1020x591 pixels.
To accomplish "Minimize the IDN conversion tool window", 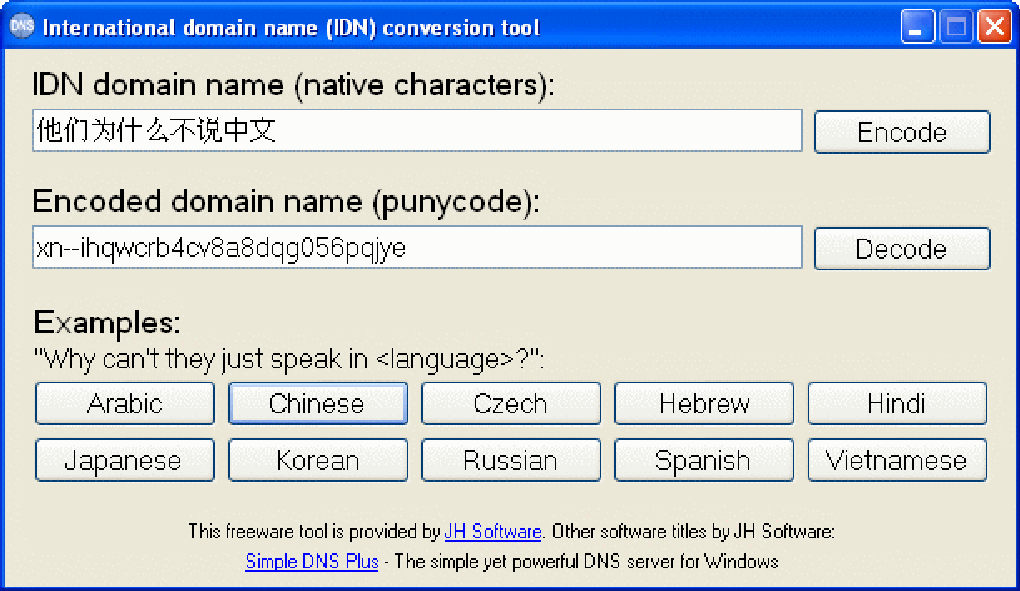I will 917,27.
